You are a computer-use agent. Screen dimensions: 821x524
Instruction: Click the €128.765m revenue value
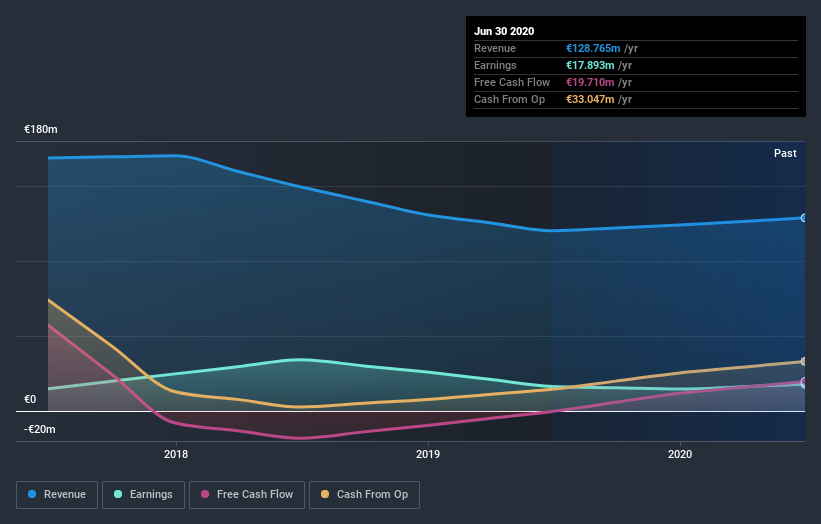pyautogui.click(x=593, y=48)
